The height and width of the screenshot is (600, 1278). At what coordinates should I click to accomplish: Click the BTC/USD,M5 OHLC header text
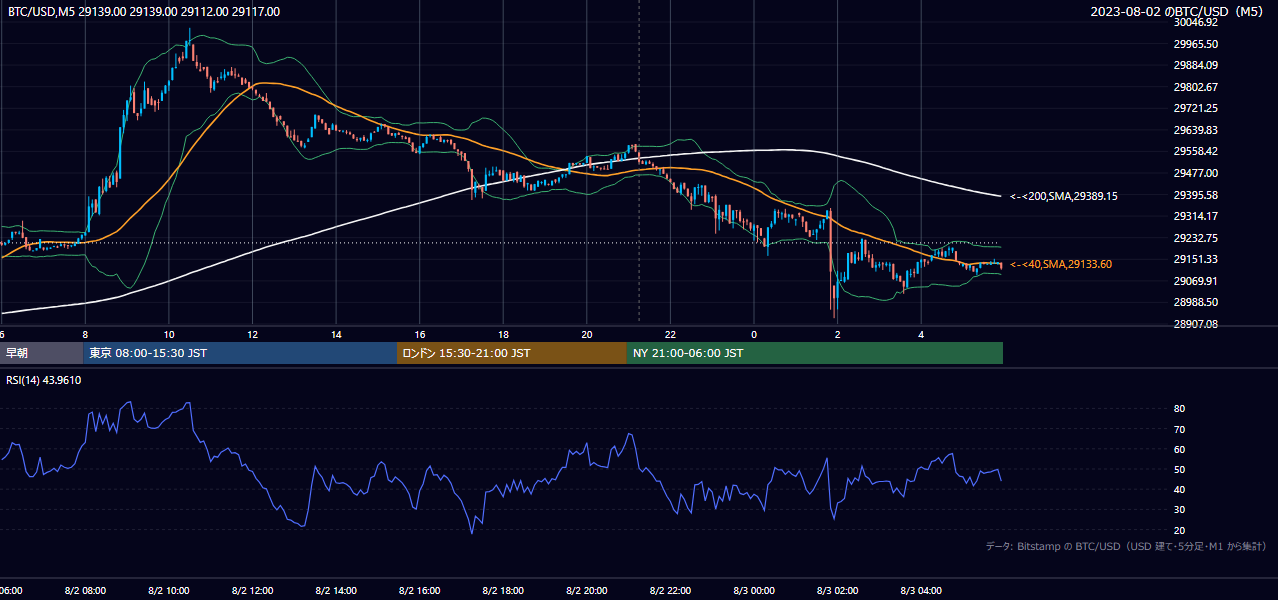coord(144,12)
